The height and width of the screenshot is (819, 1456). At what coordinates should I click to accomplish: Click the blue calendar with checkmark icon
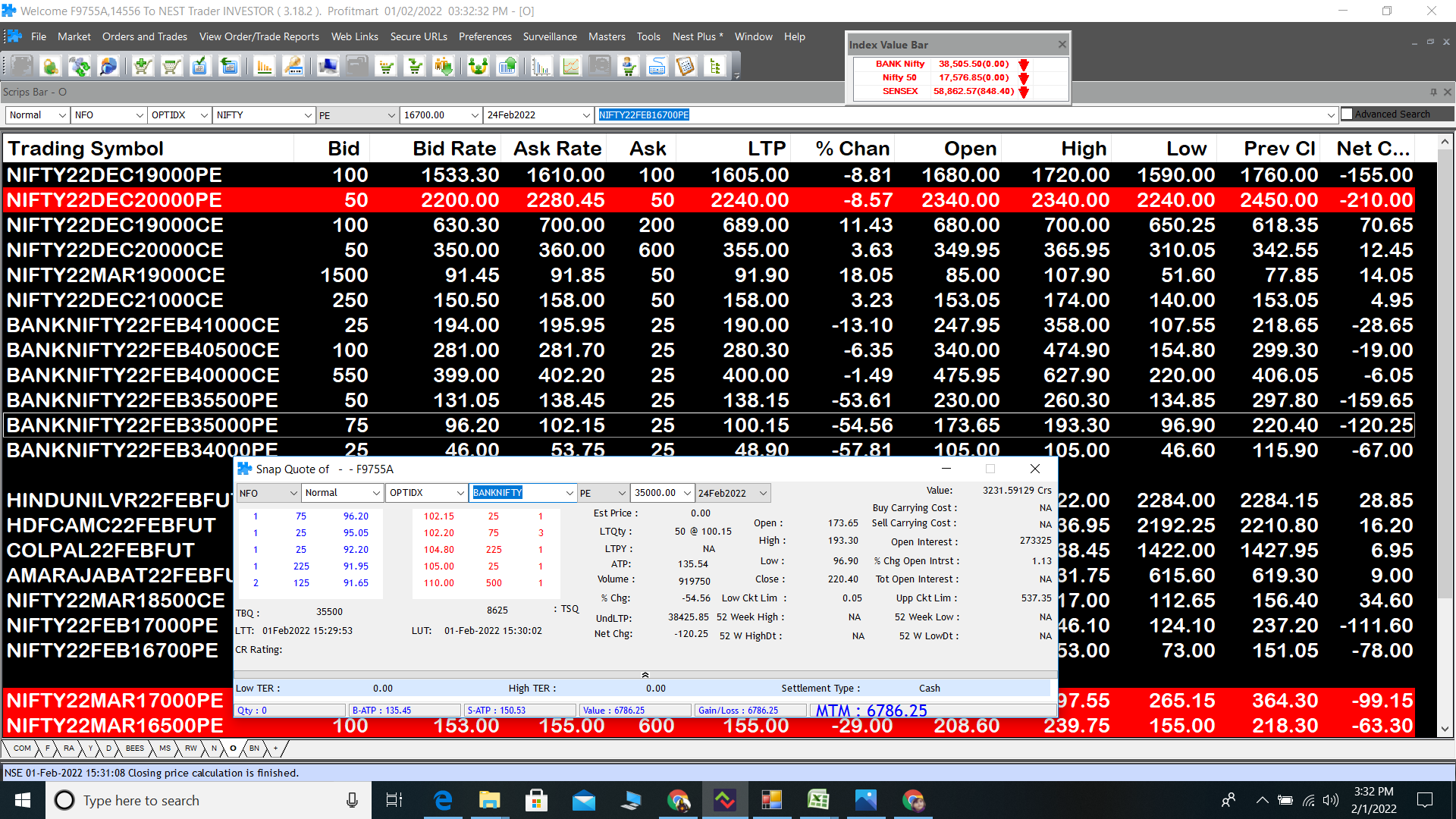(200, 67)
